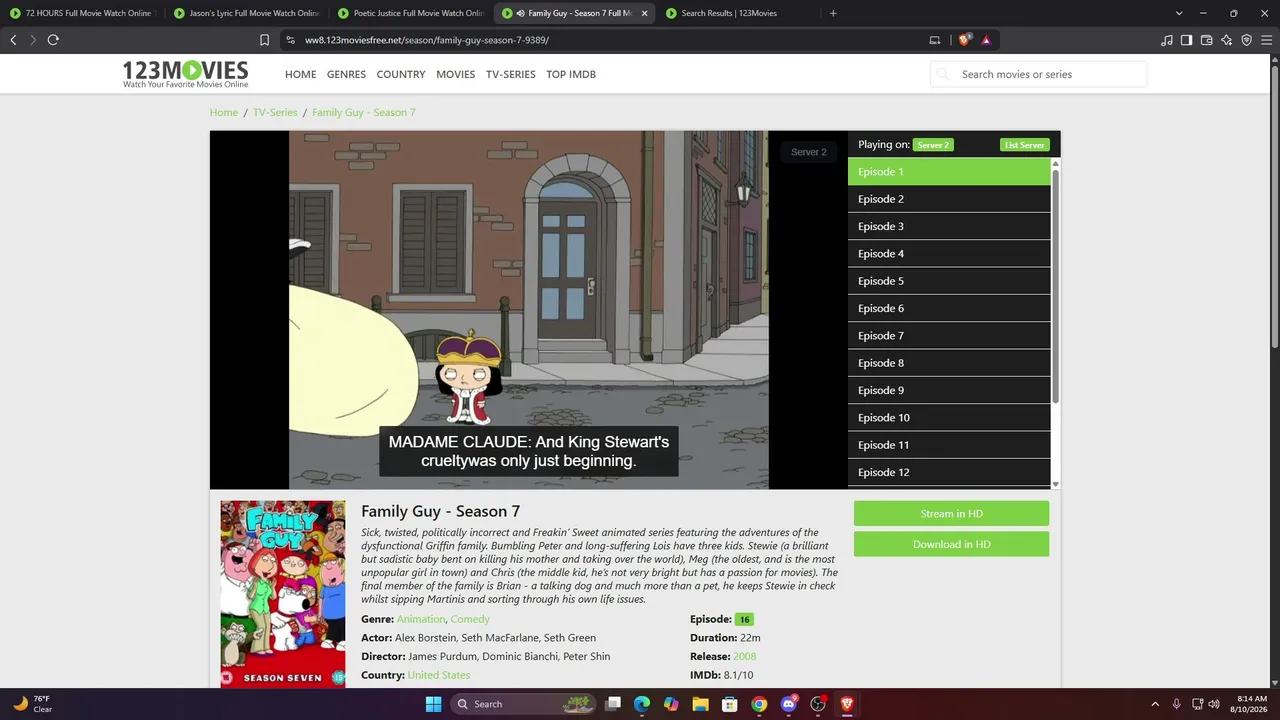Viewport: 1280px width, 720px height.
Task: Click the browser back arrow
Action: pyautogui.click(x=13, y=40)
